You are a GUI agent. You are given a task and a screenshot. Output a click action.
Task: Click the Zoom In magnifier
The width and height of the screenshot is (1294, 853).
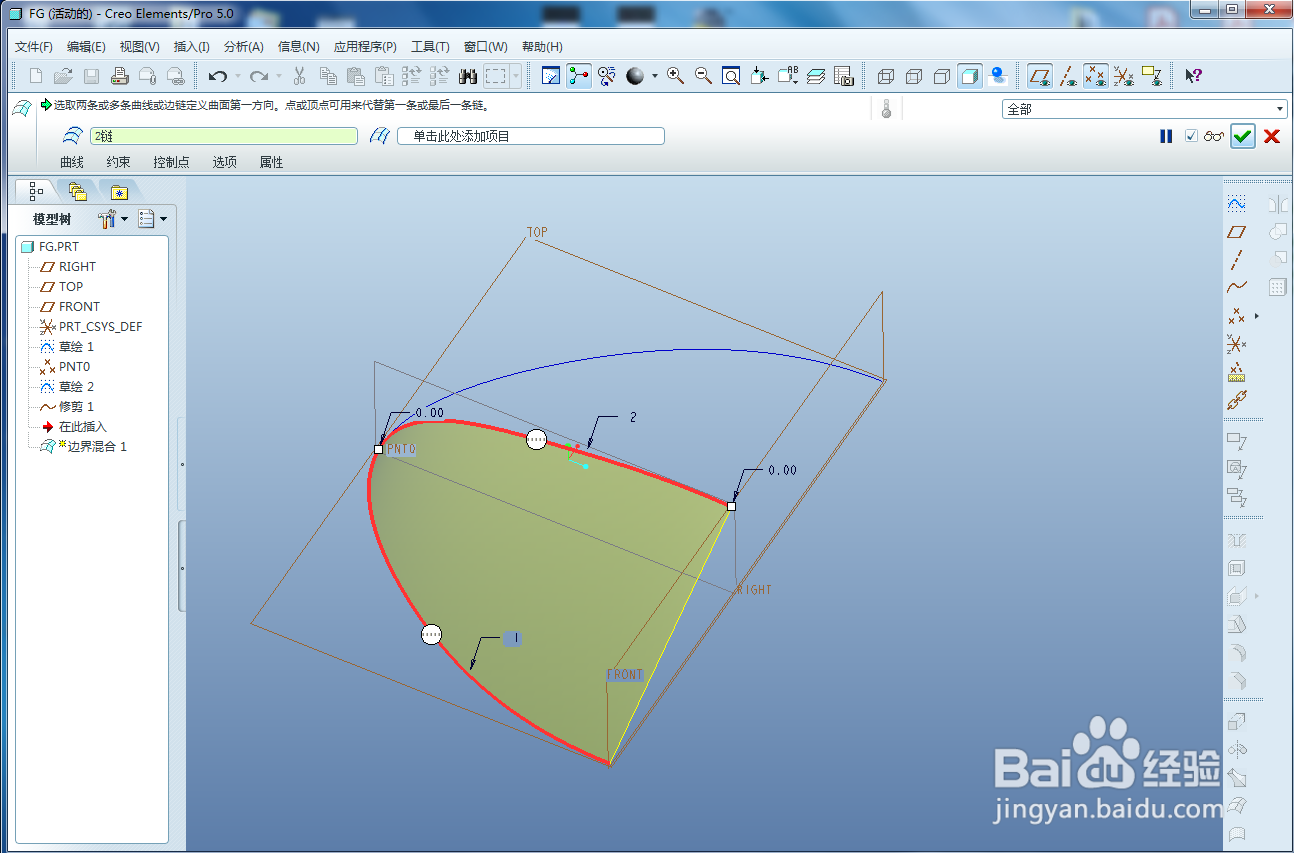point(676,76)
